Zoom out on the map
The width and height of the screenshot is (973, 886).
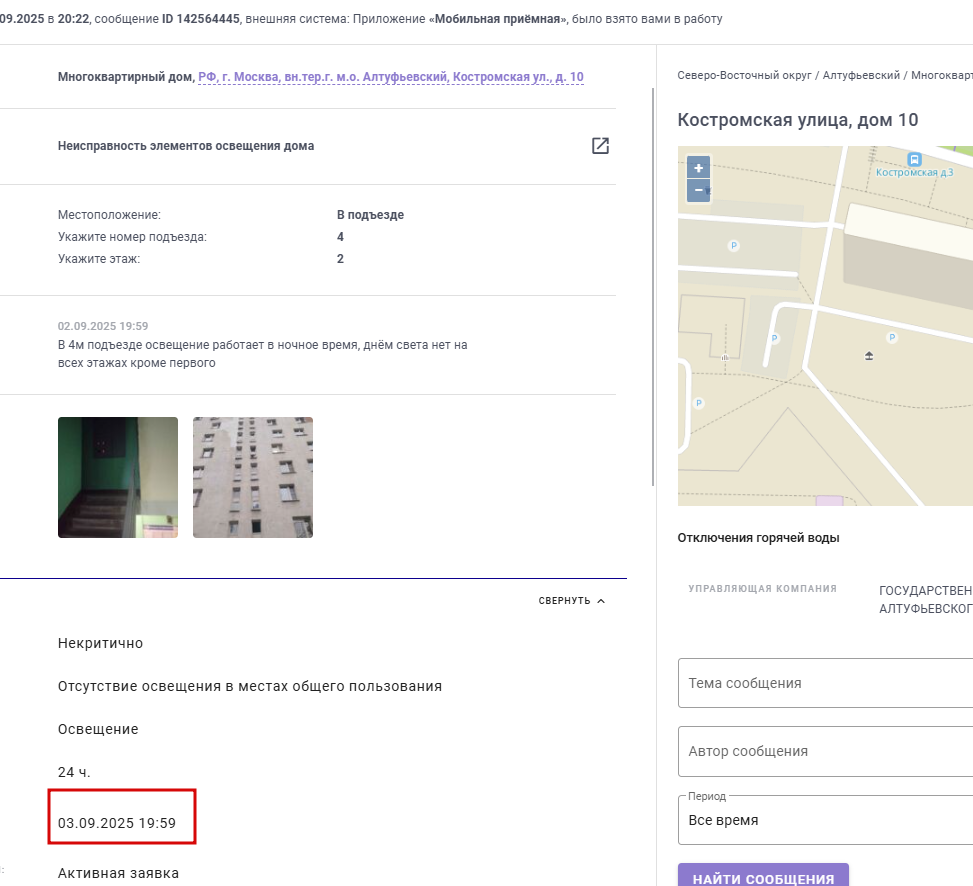[698, 190]
